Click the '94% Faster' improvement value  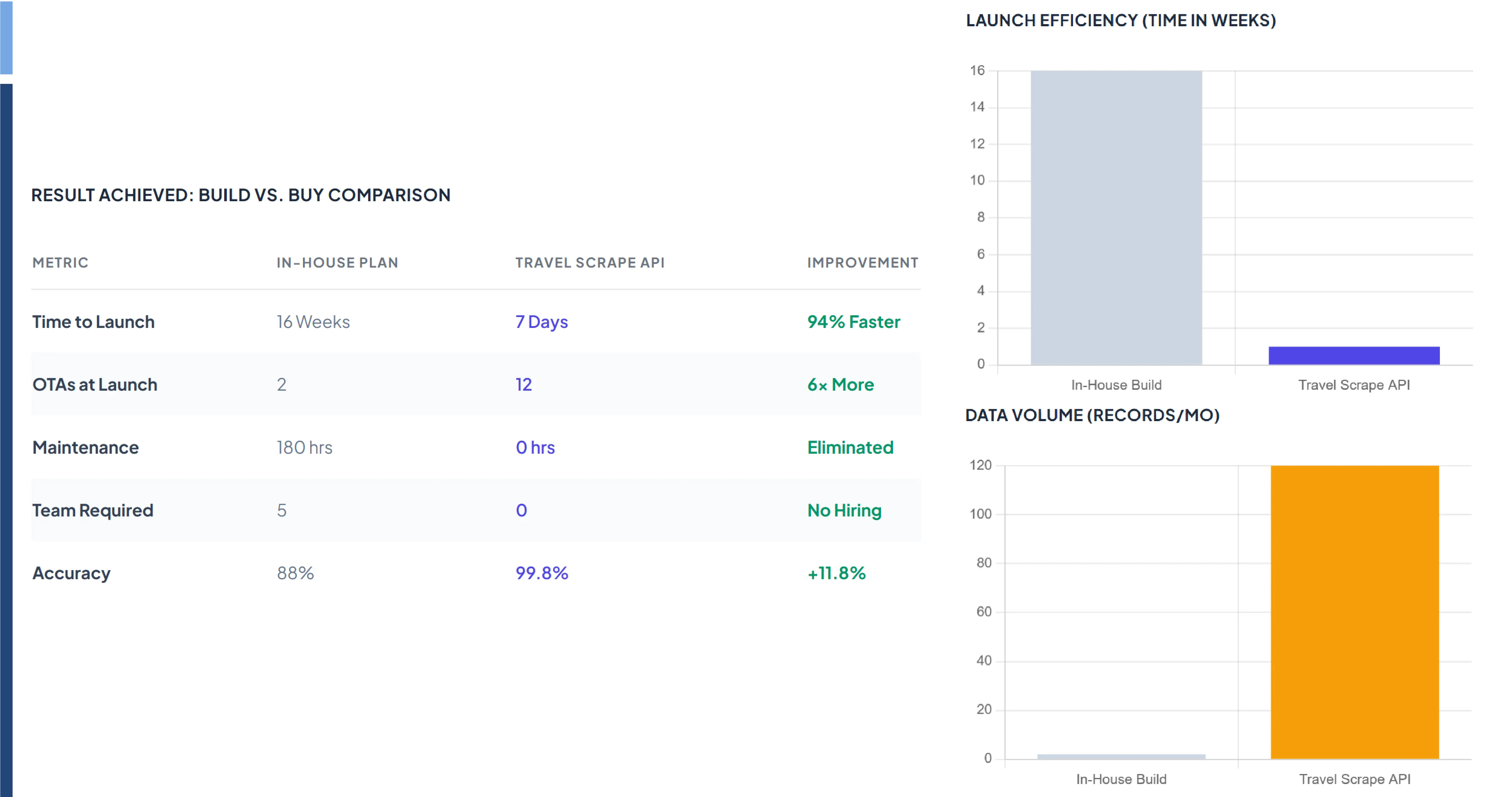pyautogui.click(x=853, y=322)
